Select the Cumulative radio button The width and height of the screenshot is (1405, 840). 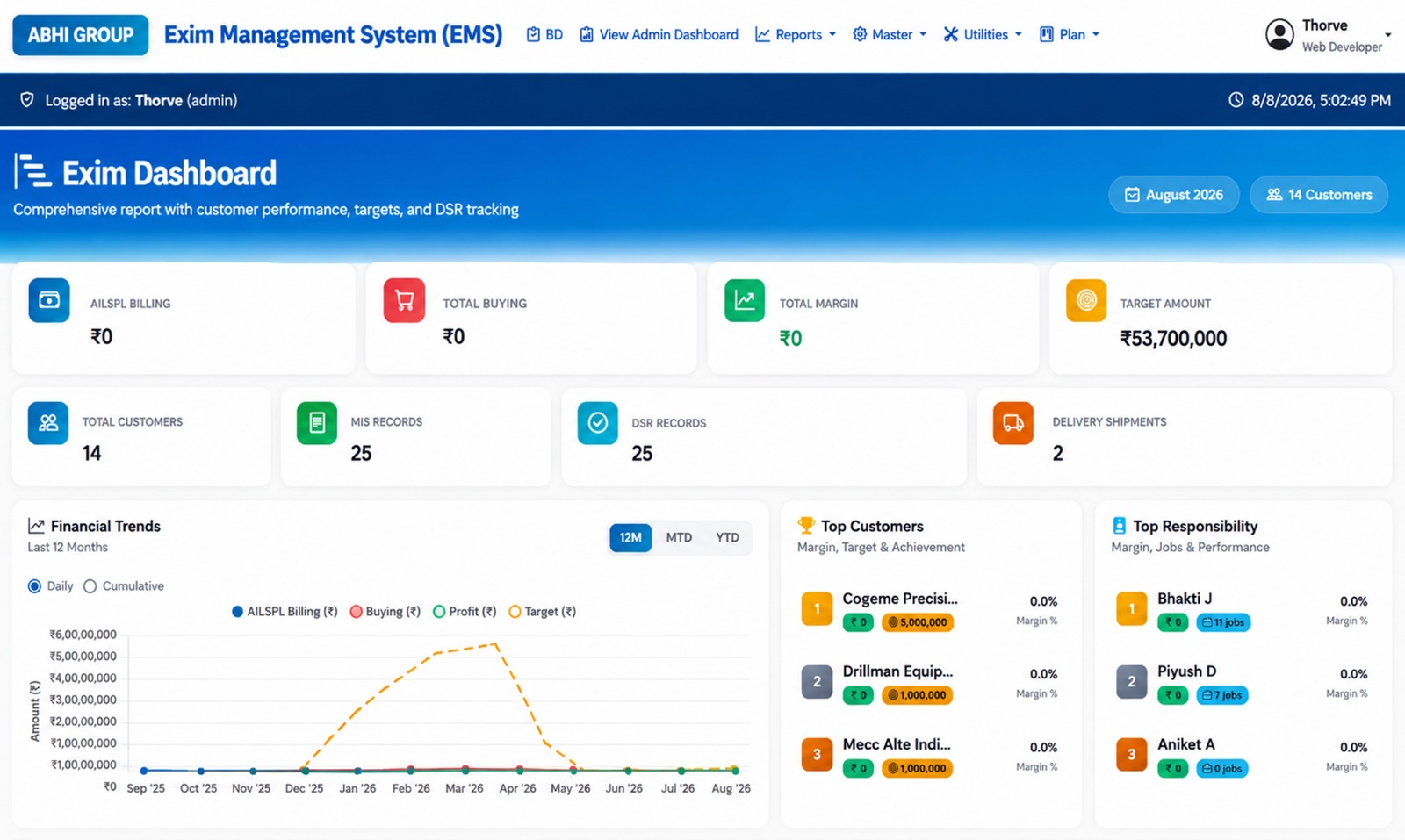[90, 586]
